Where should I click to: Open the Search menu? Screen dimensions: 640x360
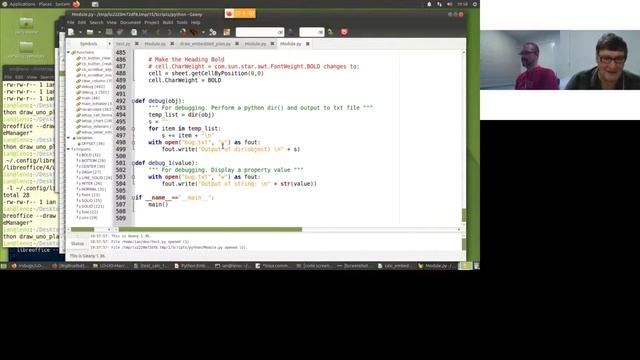[x=96, y=22]
